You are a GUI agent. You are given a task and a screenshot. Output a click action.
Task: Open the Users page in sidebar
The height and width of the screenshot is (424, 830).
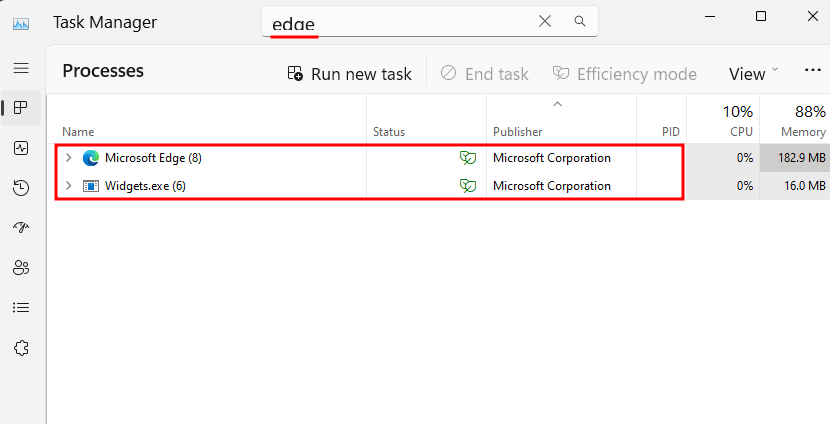point(21,268)
